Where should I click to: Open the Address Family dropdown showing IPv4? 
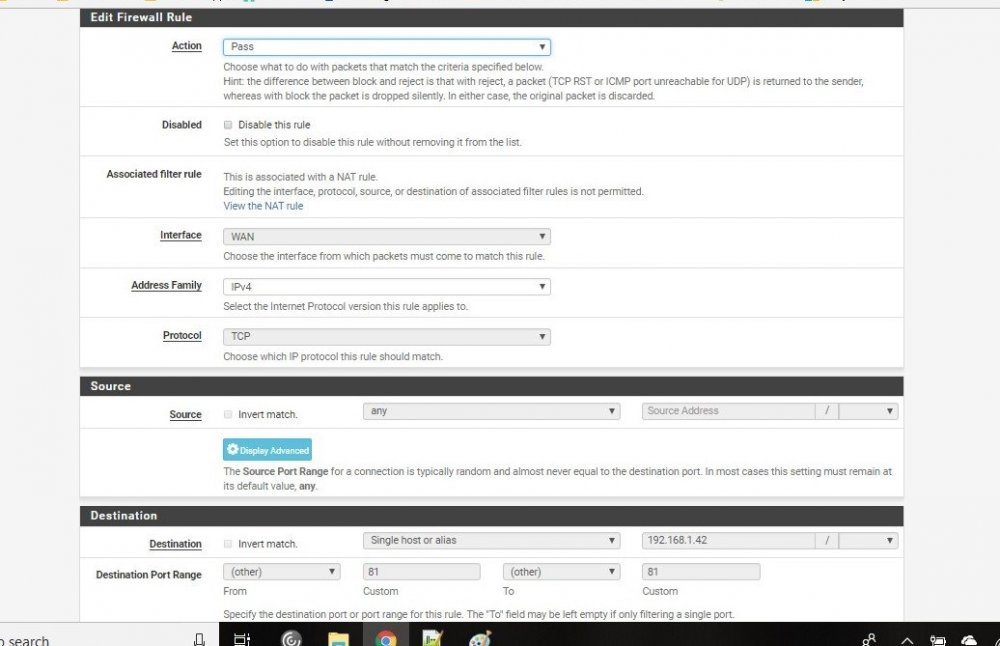pos(386,287)
